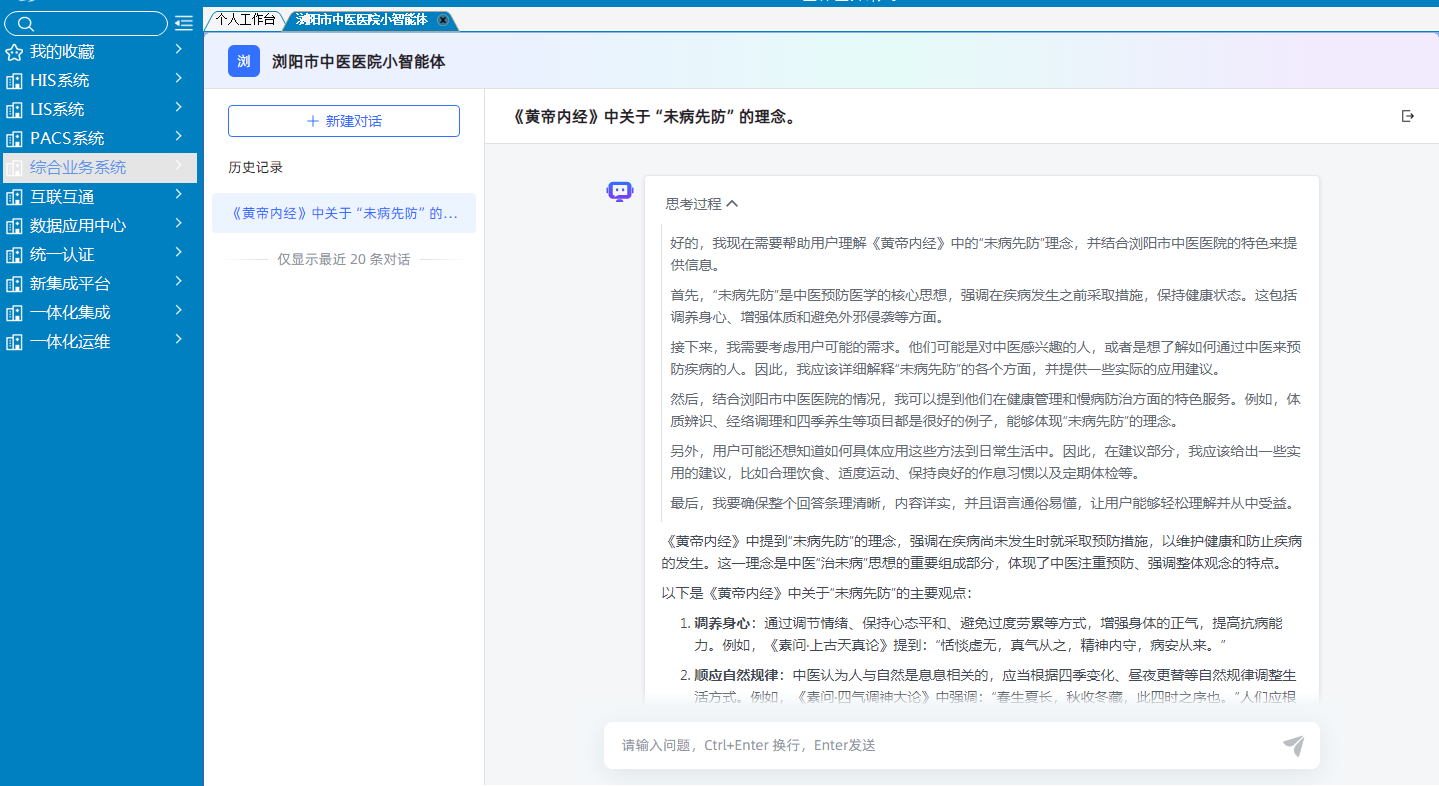Click the export conversation icon at top right
Viewport: 1439px width, 786px height.
[x=1408, y=116]
